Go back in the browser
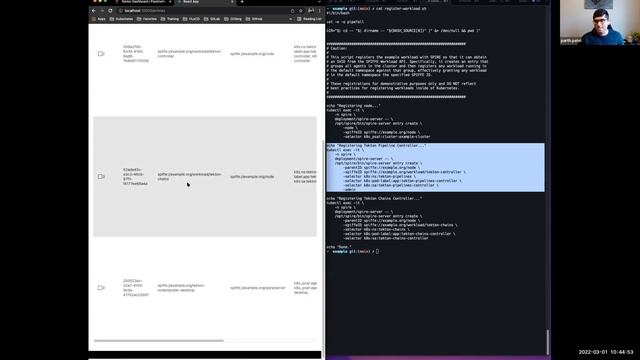Image resolution: width=640 pixels, height=360 pixels. [94, 11]
